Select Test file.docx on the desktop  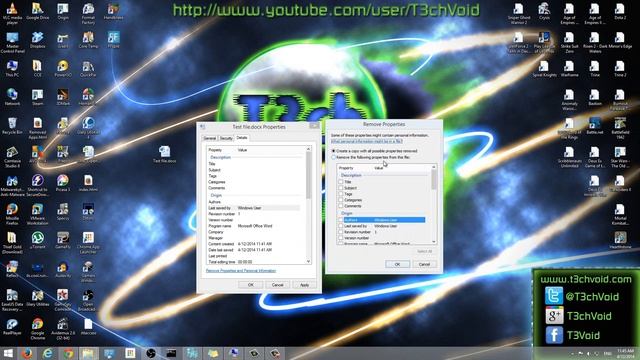tap(164, 154)
